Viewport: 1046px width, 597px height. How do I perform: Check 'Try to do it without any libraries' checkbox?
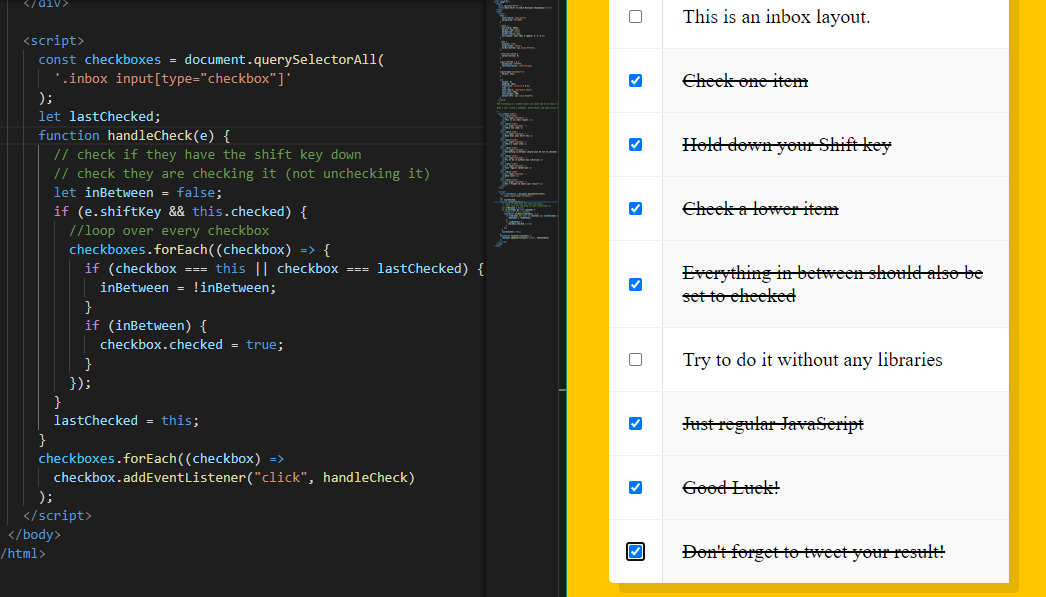click(635, 360)
